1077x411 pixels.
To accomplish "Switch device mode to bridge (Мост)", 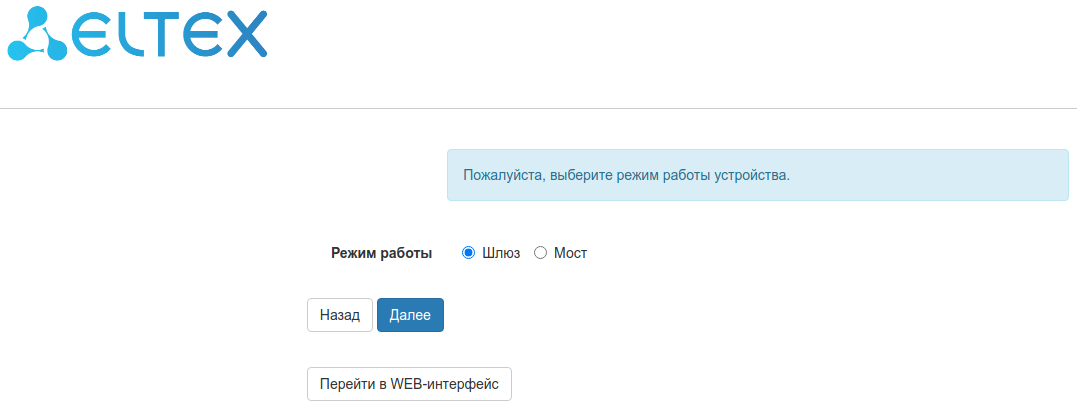I will 541,253.
